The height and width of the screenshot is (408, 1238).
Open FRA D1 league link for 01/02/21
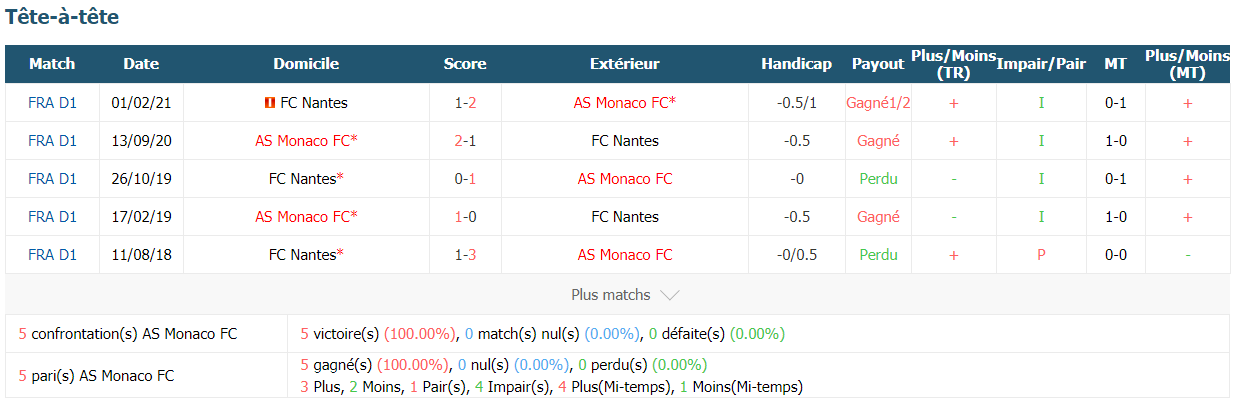tap(52, 102)
